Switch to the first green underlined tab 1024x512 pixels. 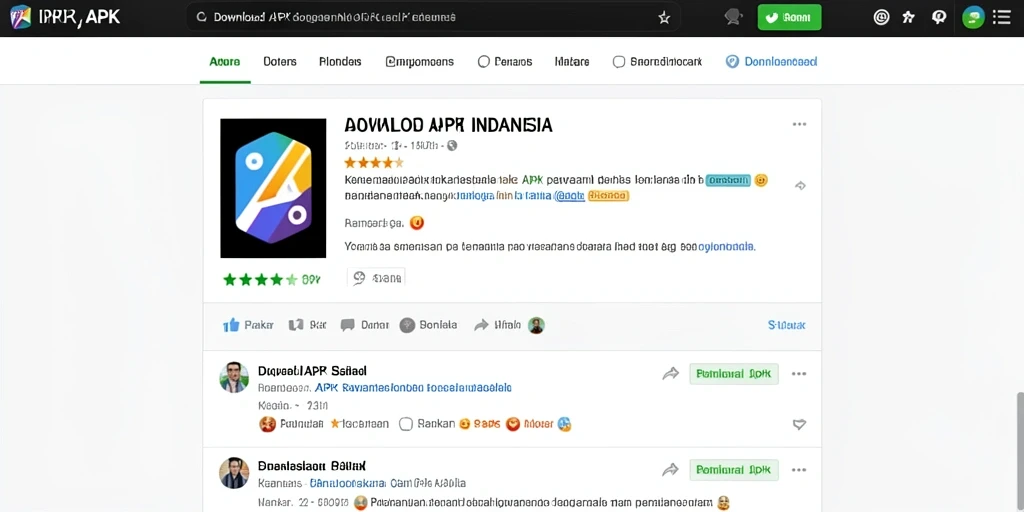point(225,62)
